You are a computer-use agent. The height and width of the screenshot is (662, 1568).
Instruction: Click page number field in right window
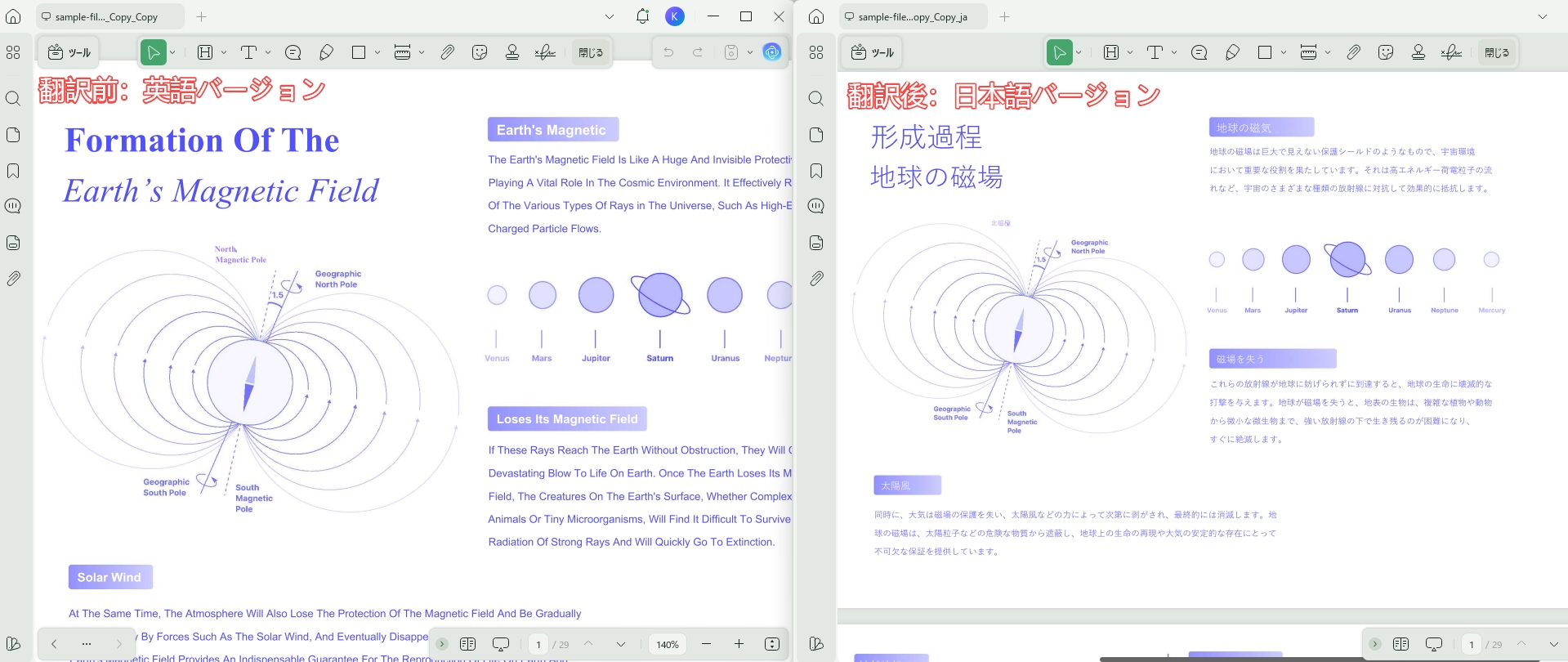click(1472, 644)
